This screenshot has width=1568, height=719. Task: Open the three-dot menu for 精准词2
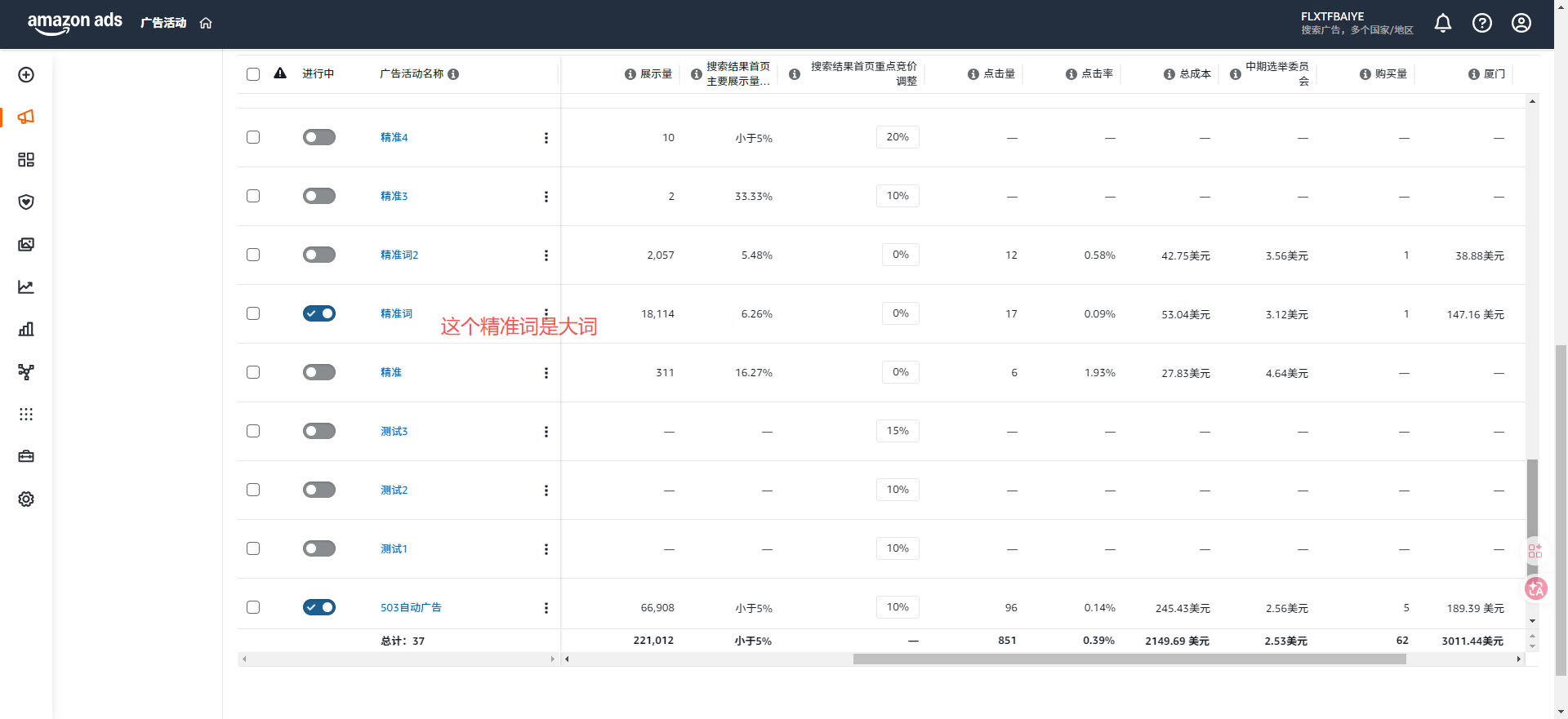point(546,255)
